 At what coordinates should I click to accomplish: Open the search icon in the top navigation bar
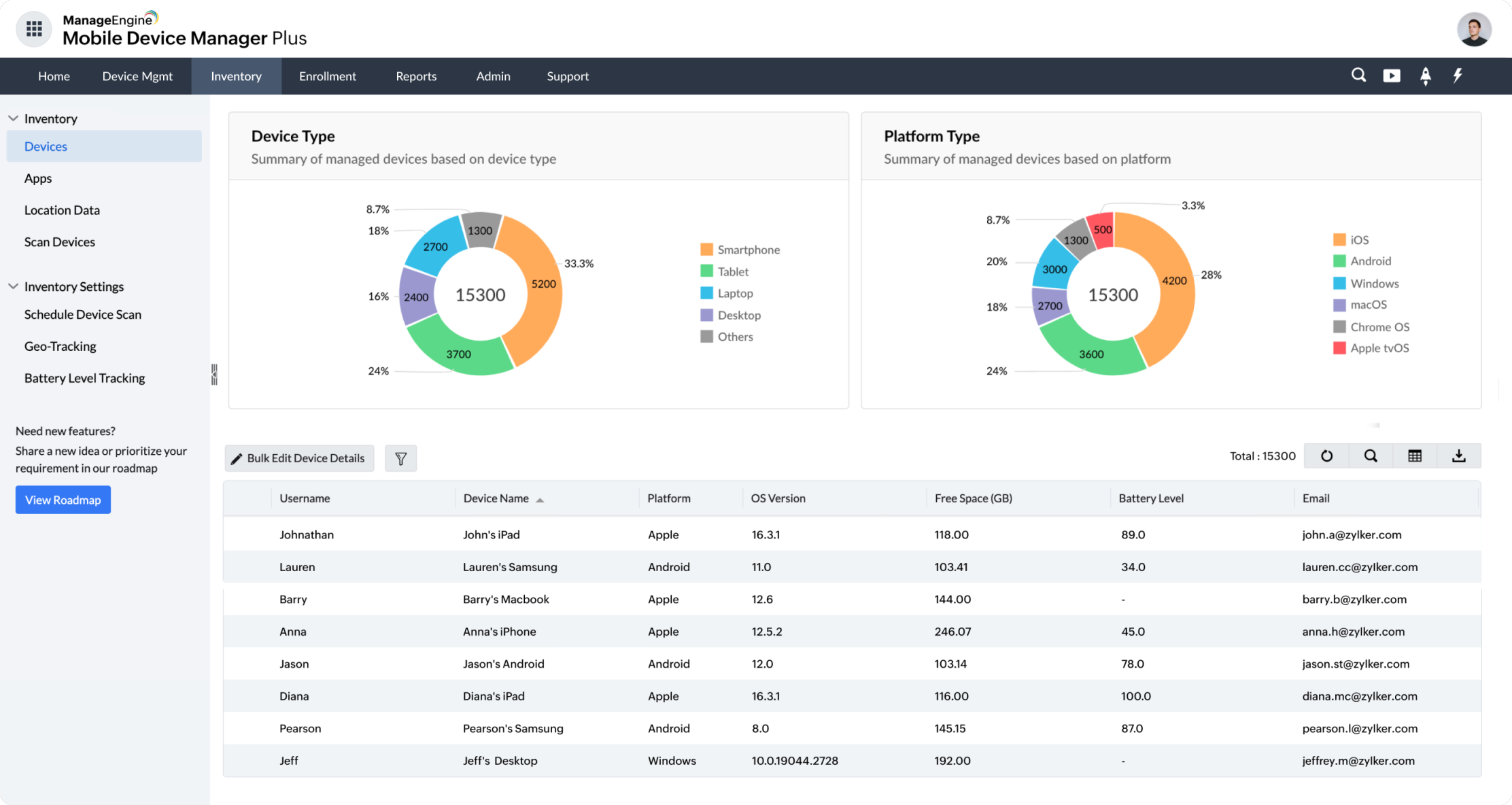coord(1358,75)
